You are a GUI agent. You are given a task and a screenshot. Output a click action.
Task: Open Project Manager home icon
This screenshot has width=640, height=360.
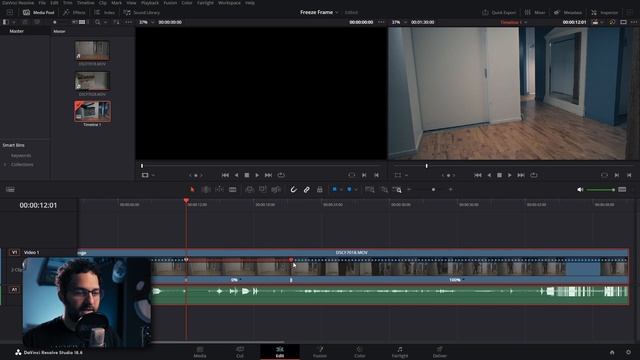click(x=612, y=352)
